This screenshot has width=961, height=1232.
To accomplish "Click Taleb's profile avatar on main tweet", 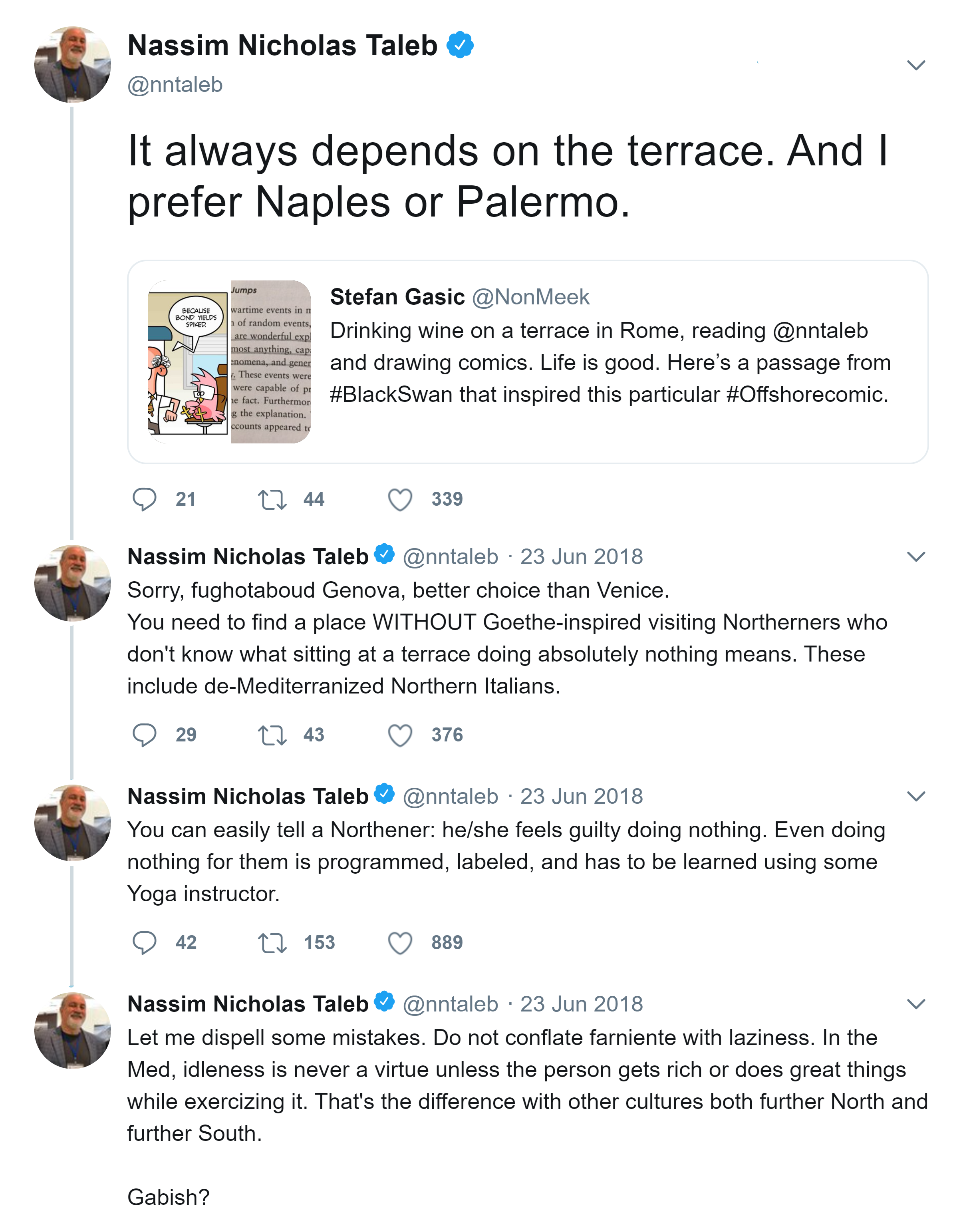I will tap(73, 64).
